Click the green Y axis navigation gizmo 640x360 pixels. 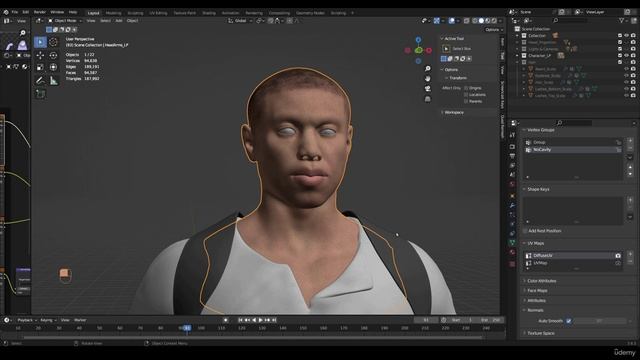coord(418,50)
